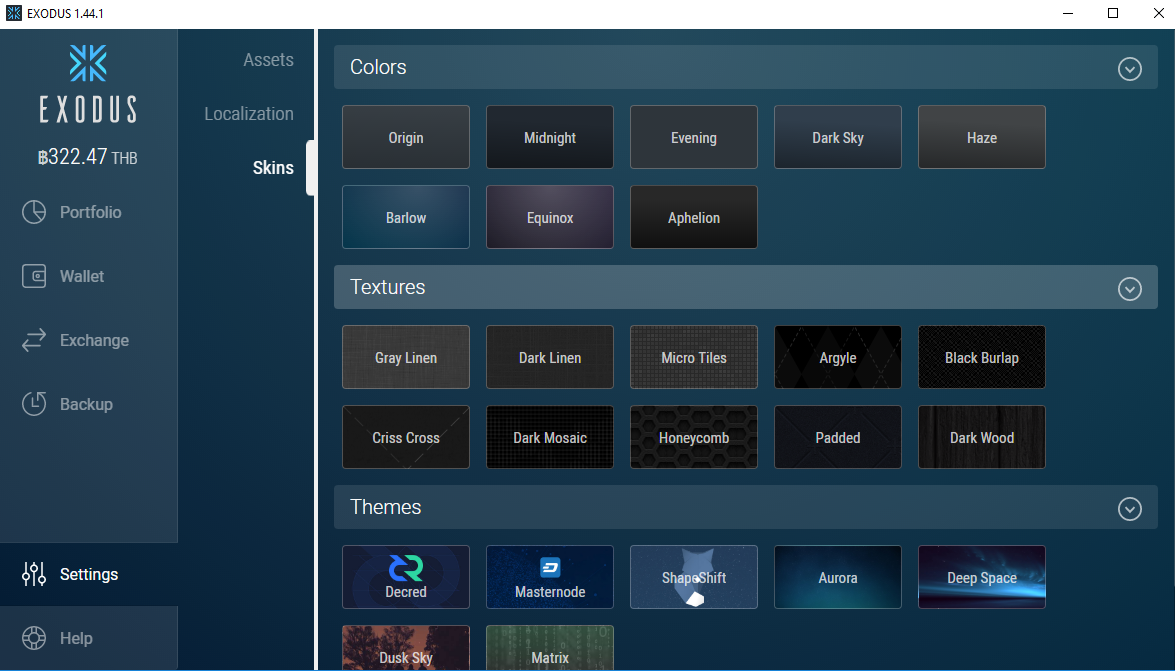The width and height of the screenshot is (1175, 671).
Task: Apply the Evening color skin
Action: (694, 137)
